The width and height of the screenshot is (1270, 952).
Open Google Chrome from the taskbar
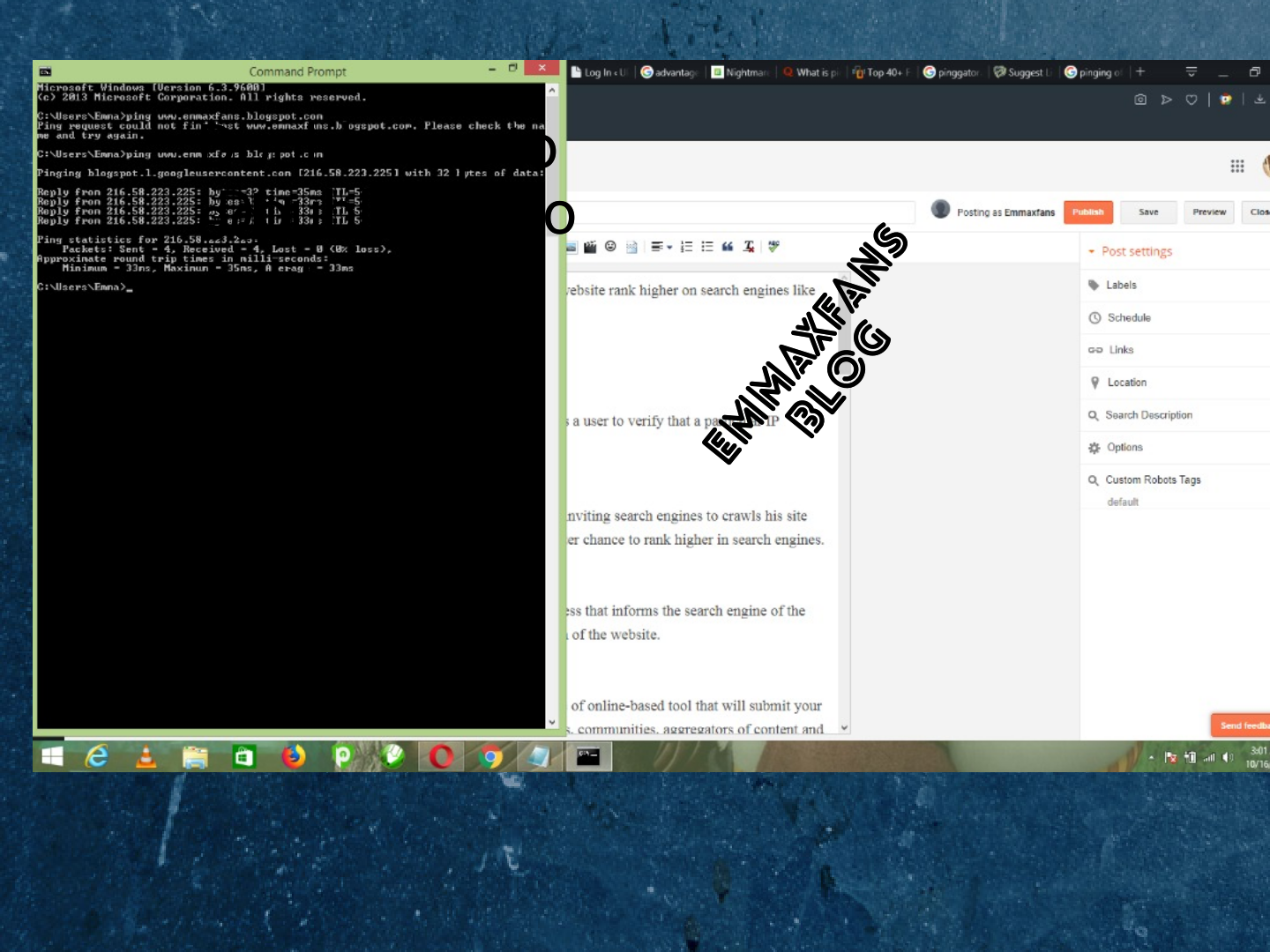490,756
